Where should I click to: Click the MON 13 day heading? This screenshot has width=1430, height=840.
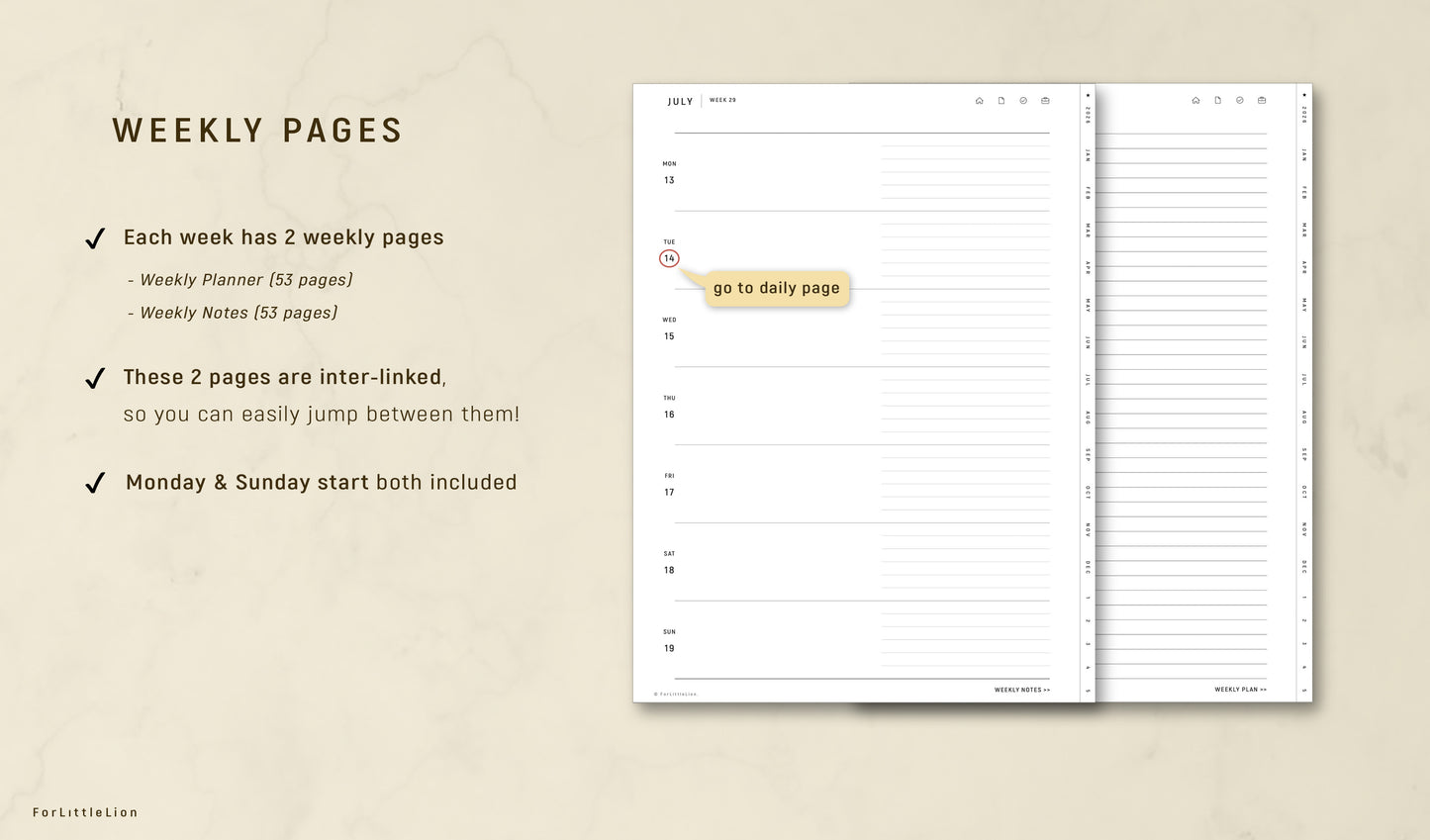click(669, 172)
